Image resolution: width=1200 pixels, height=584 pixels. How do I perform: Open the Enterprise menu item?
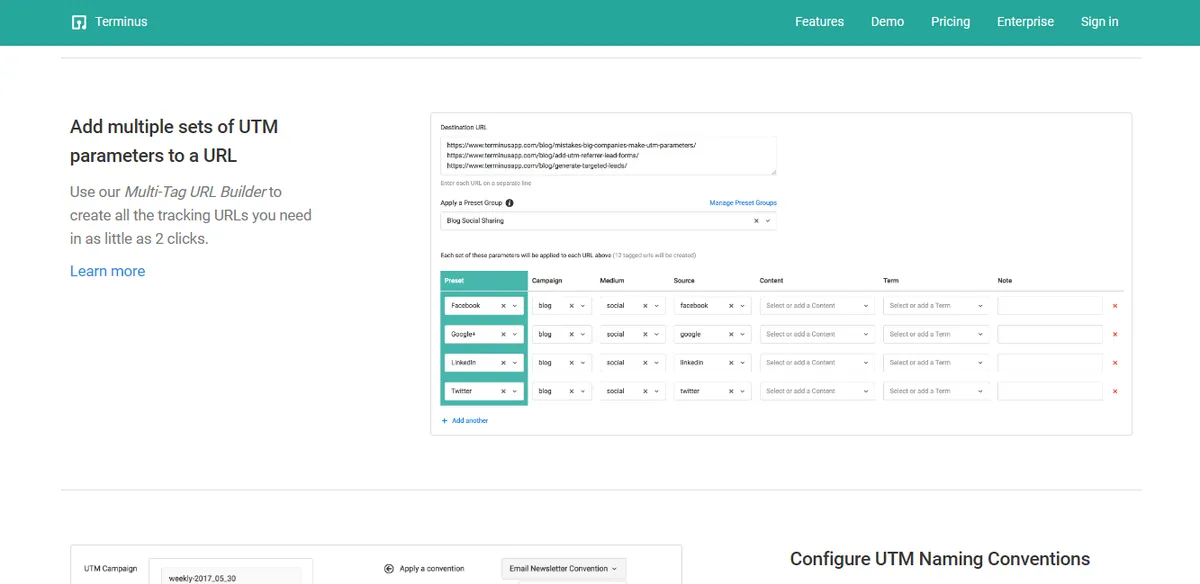(x=1025, y=22)
